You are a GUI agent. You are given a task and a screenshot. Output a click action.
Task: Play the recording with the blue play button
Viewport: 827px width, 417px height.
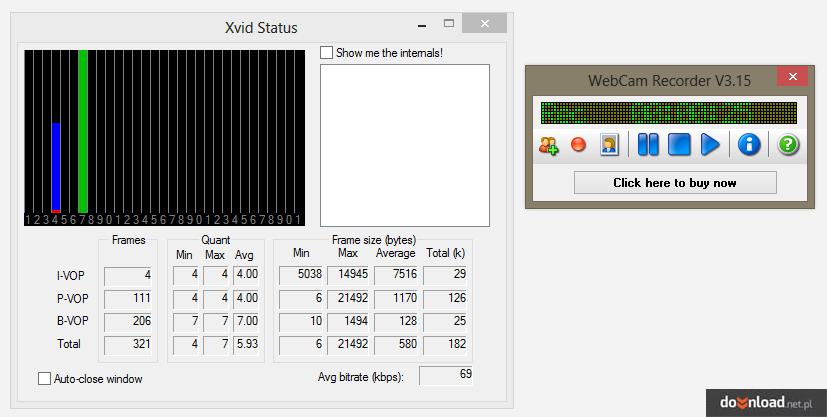coord(710,144)
